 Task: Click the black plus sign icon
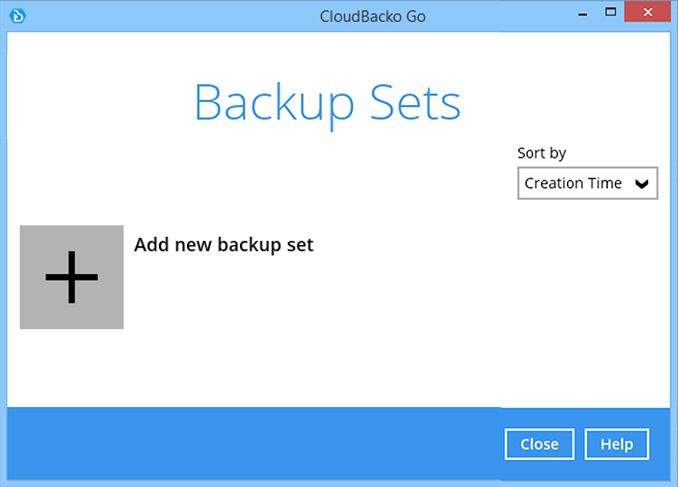71,277
